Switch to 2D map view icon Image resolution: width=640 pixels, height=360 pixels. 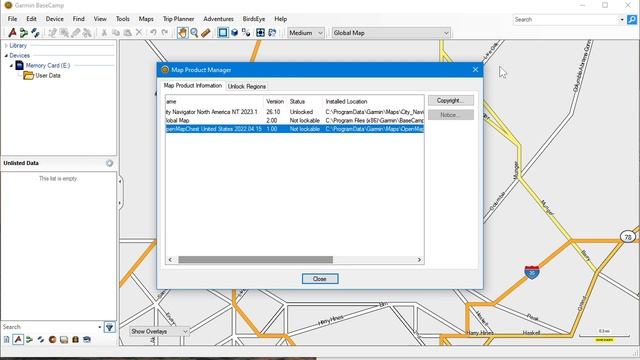tap(223, 33)
